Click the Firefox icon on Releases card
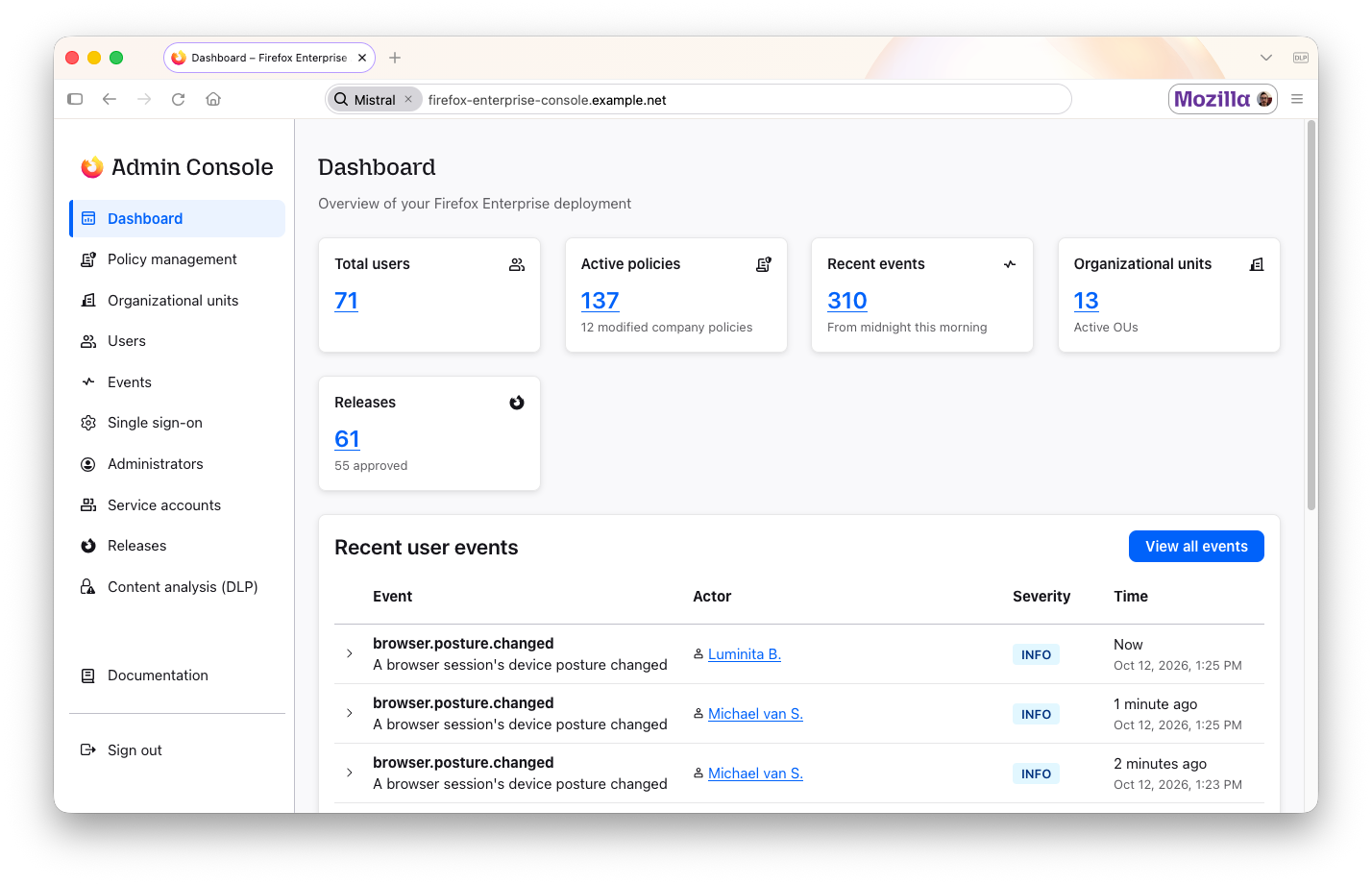This screenshot has height=884, width=1372. pos(517,403)
